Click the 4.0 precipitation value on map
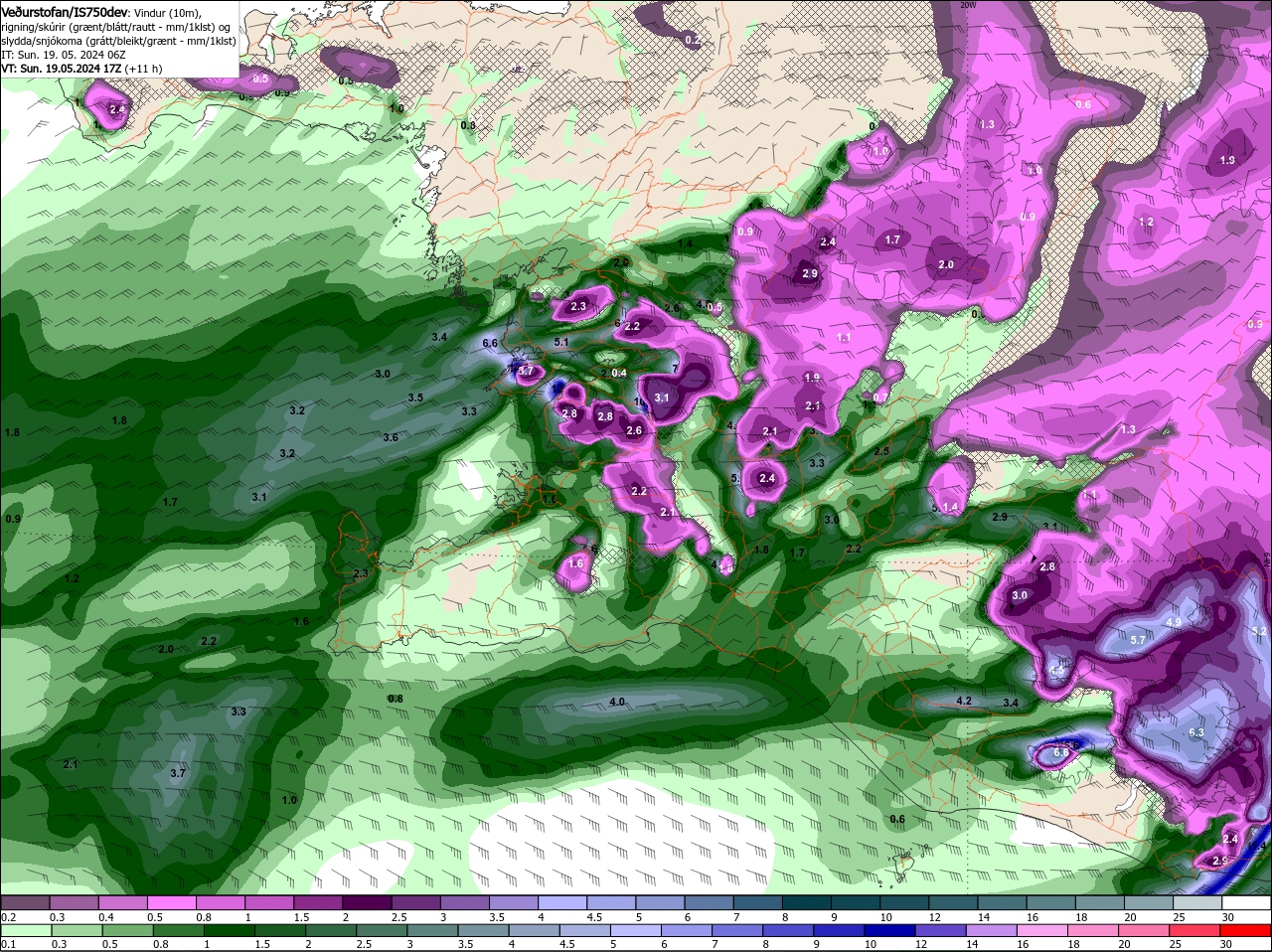This screenshot has height=952, width=1272. click(617, 702)
